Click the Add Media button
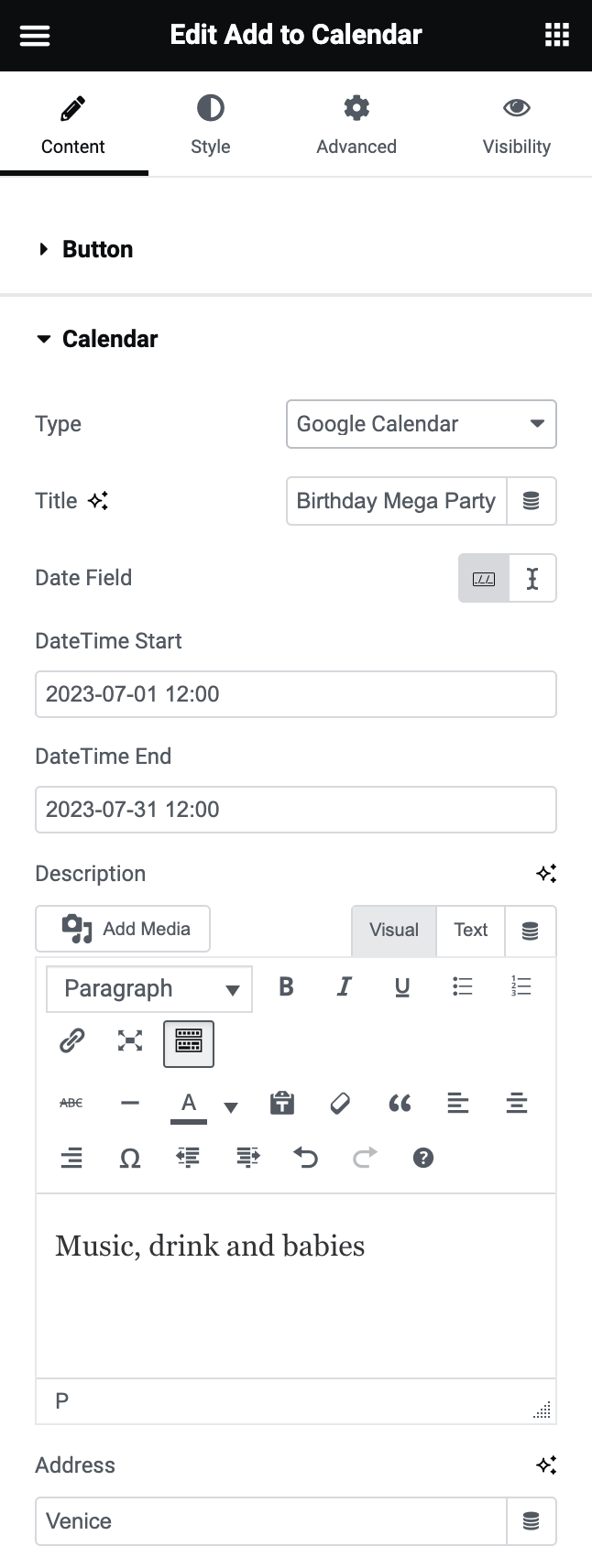 point(122,929)
